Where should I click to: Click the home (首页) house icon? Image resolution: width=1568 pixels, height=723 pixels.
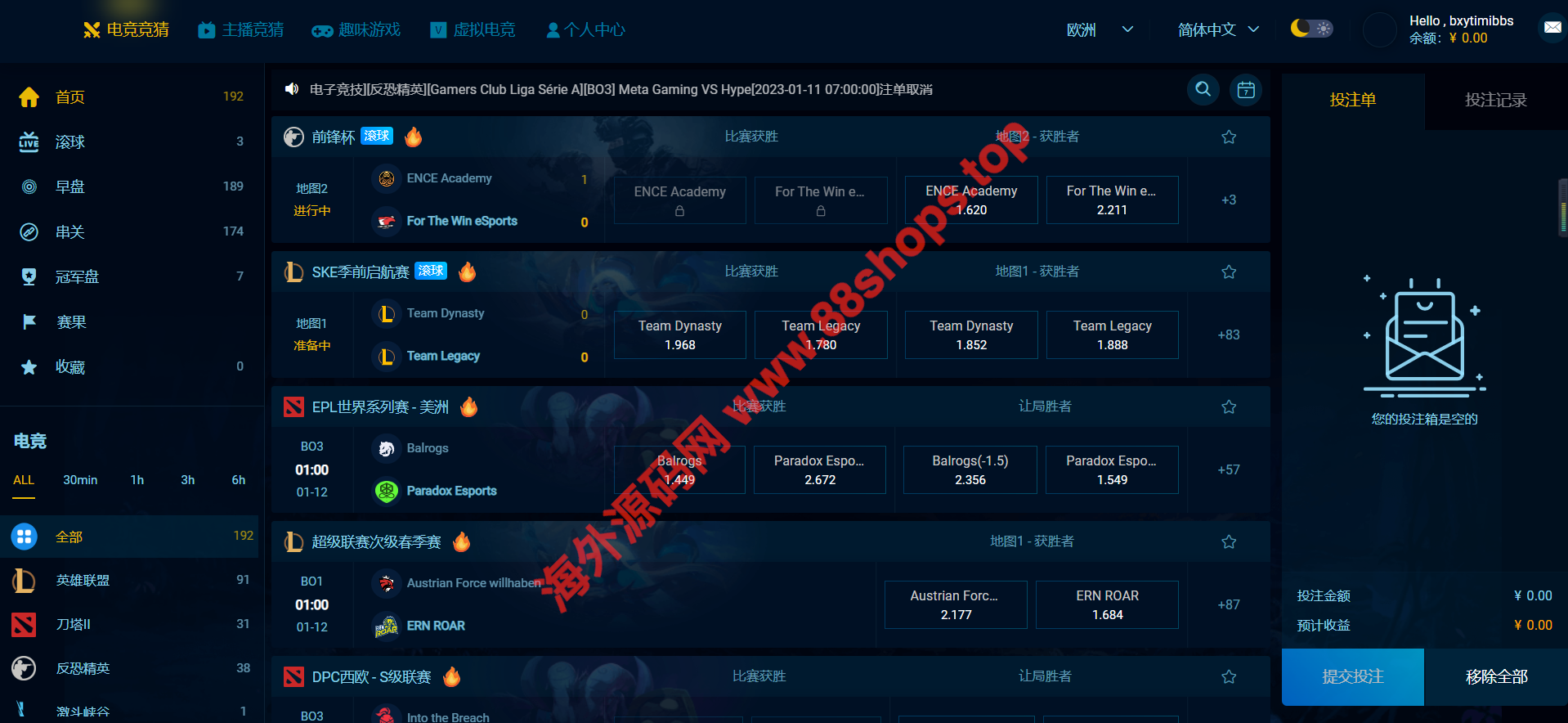click(x=29, y=97)
